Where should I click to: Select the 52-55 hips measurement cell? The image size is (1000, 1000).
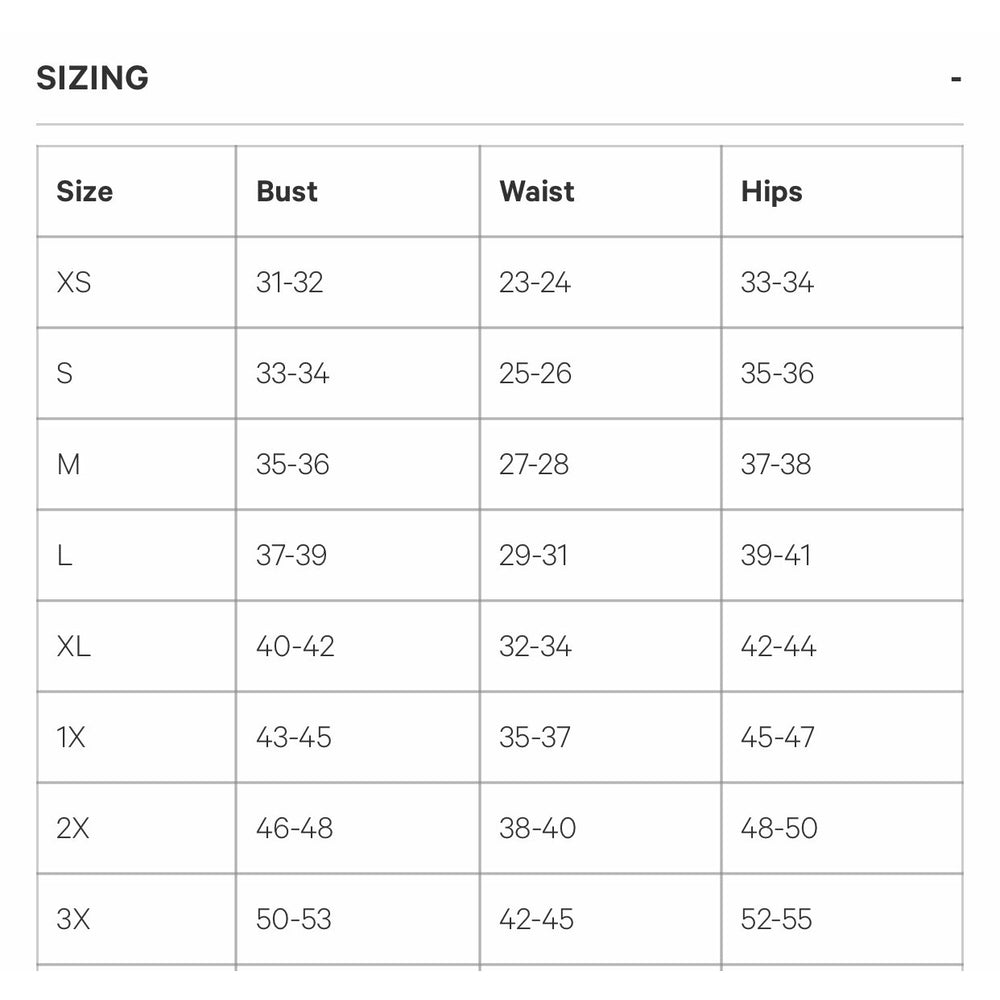coord(777,920)
